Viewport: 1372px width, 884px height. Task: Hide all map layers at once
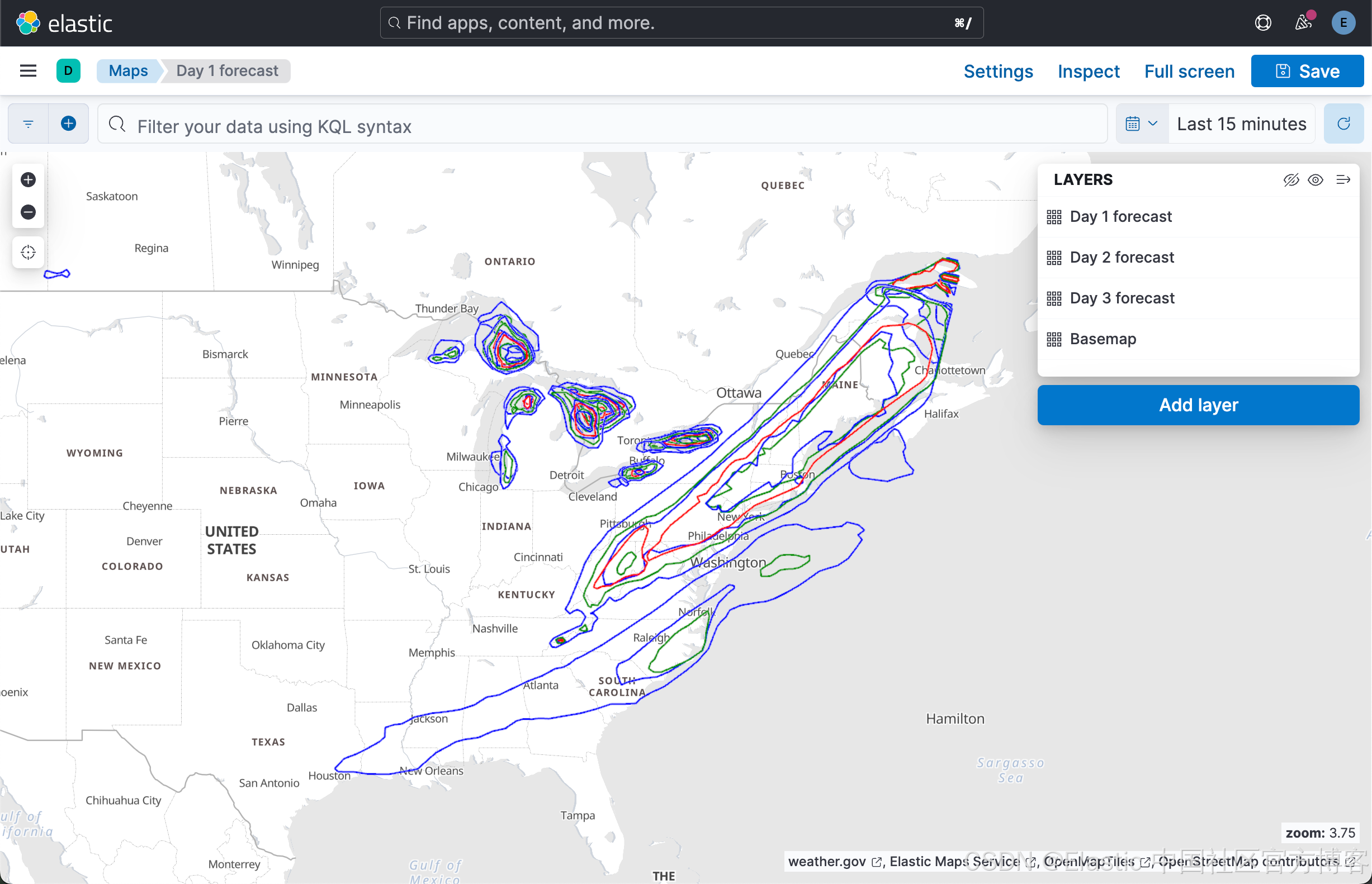[1291, 180]
